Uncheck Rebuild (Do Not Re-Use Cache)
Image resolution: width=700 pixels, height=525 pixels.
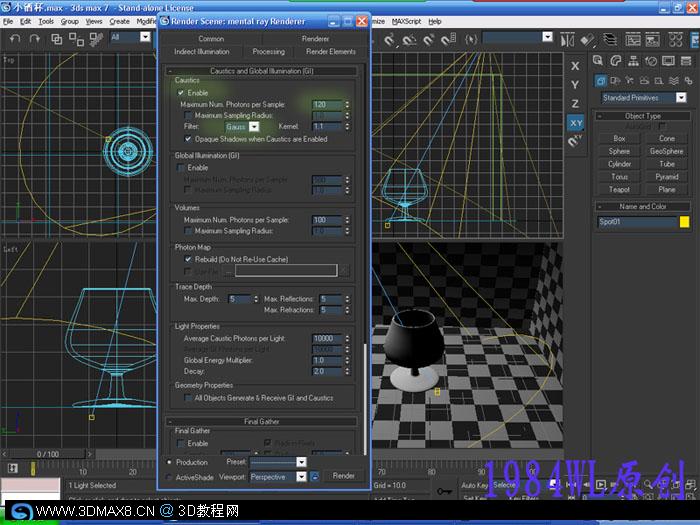coord(189,259)
